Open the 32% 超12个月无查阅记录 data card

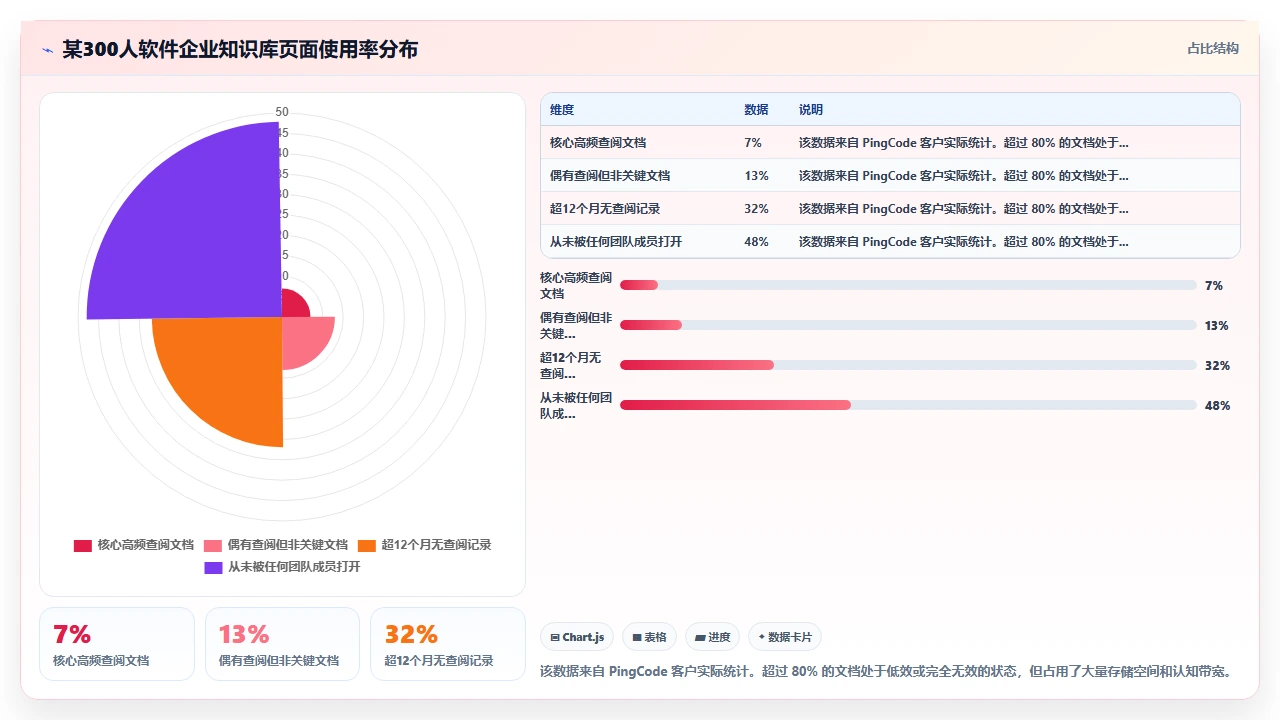pos(447,644)
